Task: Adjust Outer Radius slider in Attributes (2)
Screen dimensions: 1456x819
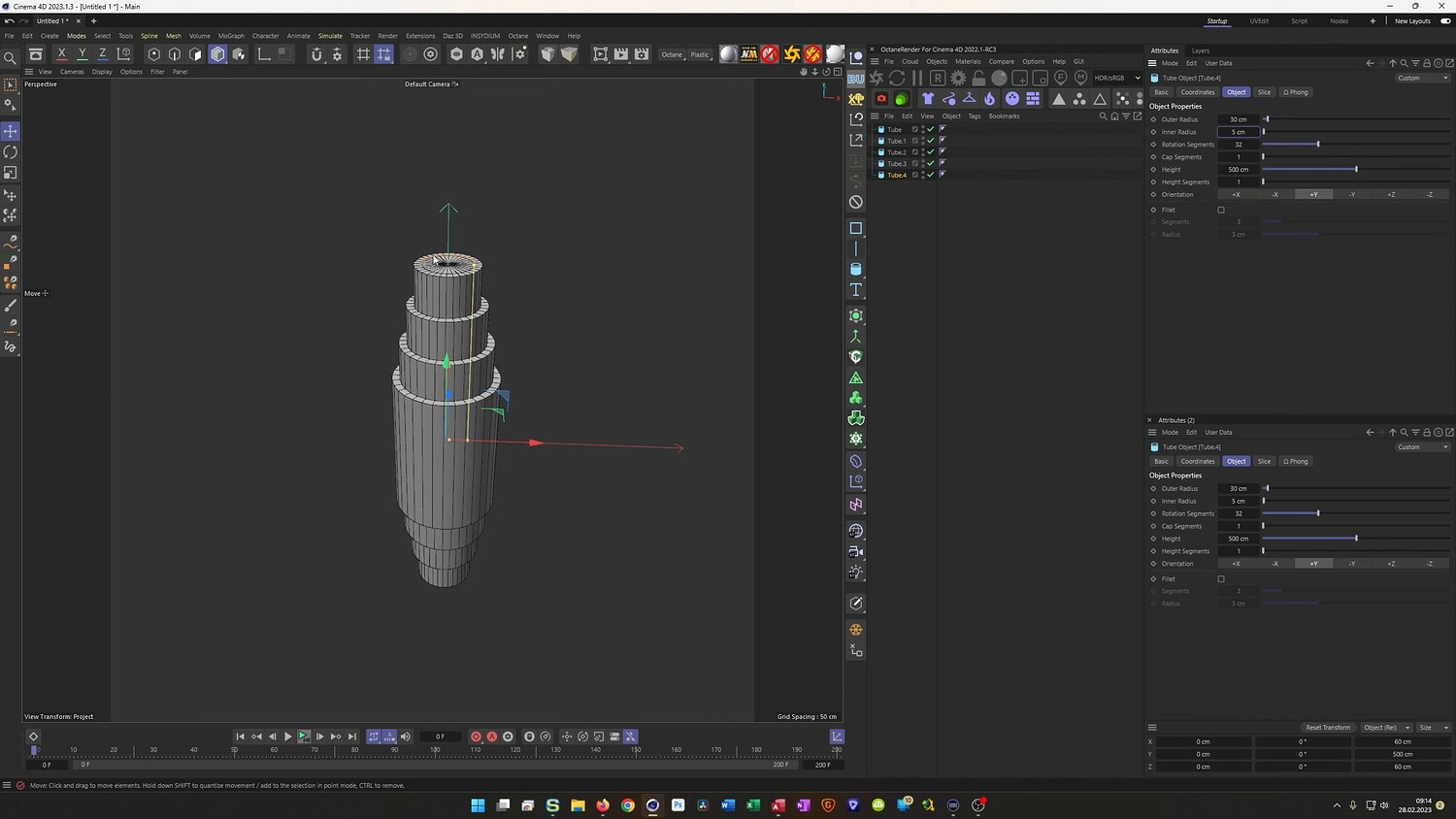Action: point(1357,489)
